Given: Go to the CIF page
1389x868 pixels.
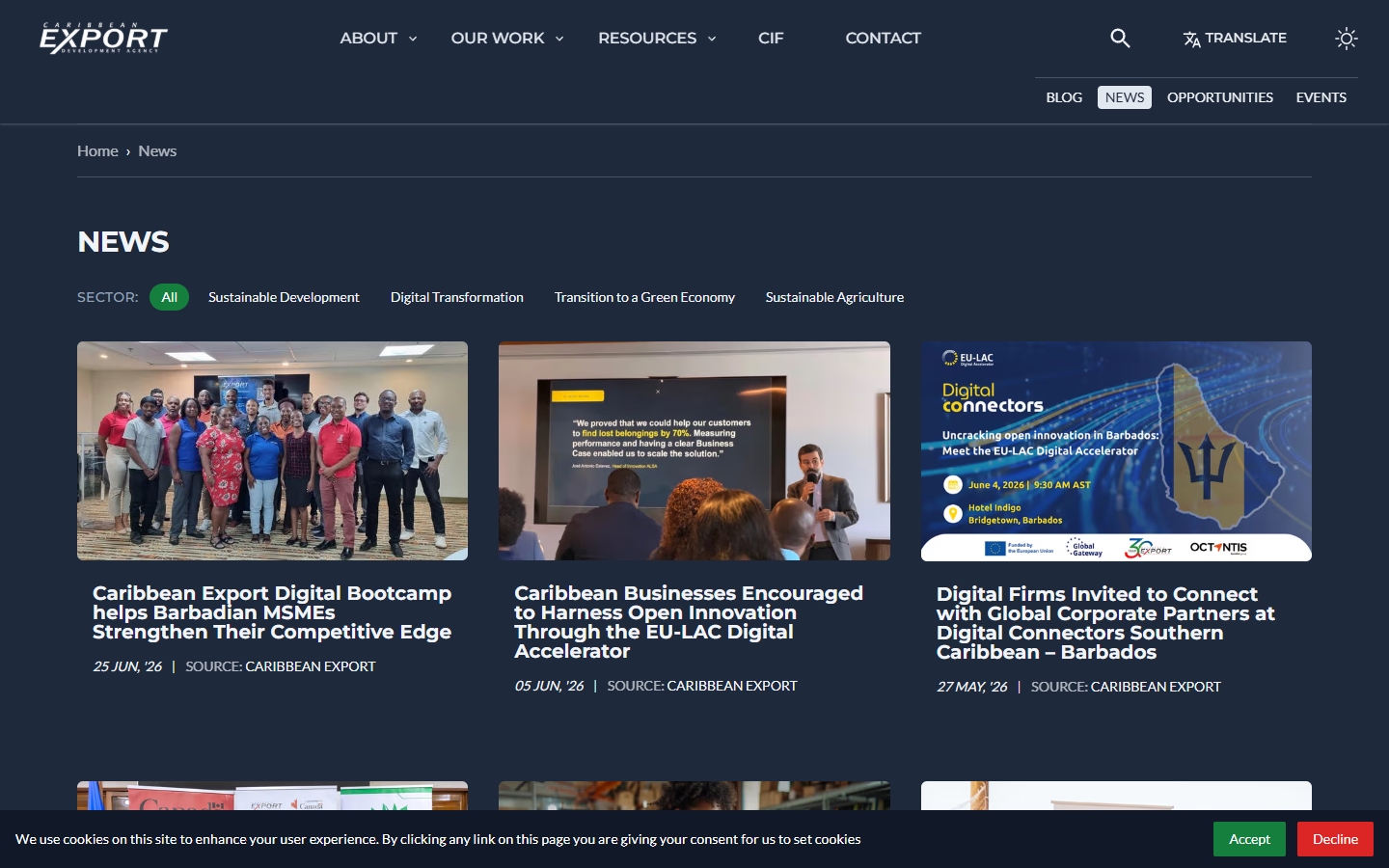Looking at the screenshot, I should [771, 38].
